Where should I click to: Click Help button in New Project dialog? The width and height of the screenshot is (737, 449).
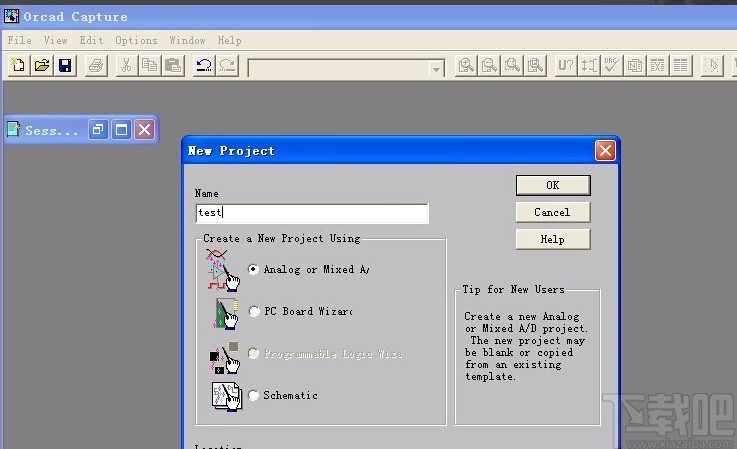tap(553, 239)
